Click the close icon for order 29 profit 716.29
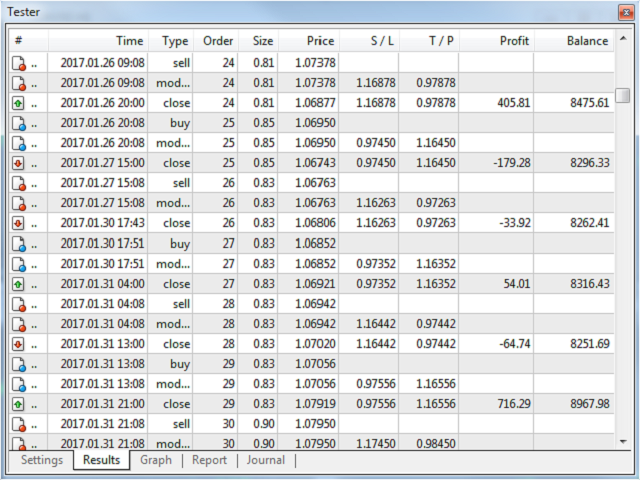The height and width of the screenshot is (480, 640). [x=19, y=403]
